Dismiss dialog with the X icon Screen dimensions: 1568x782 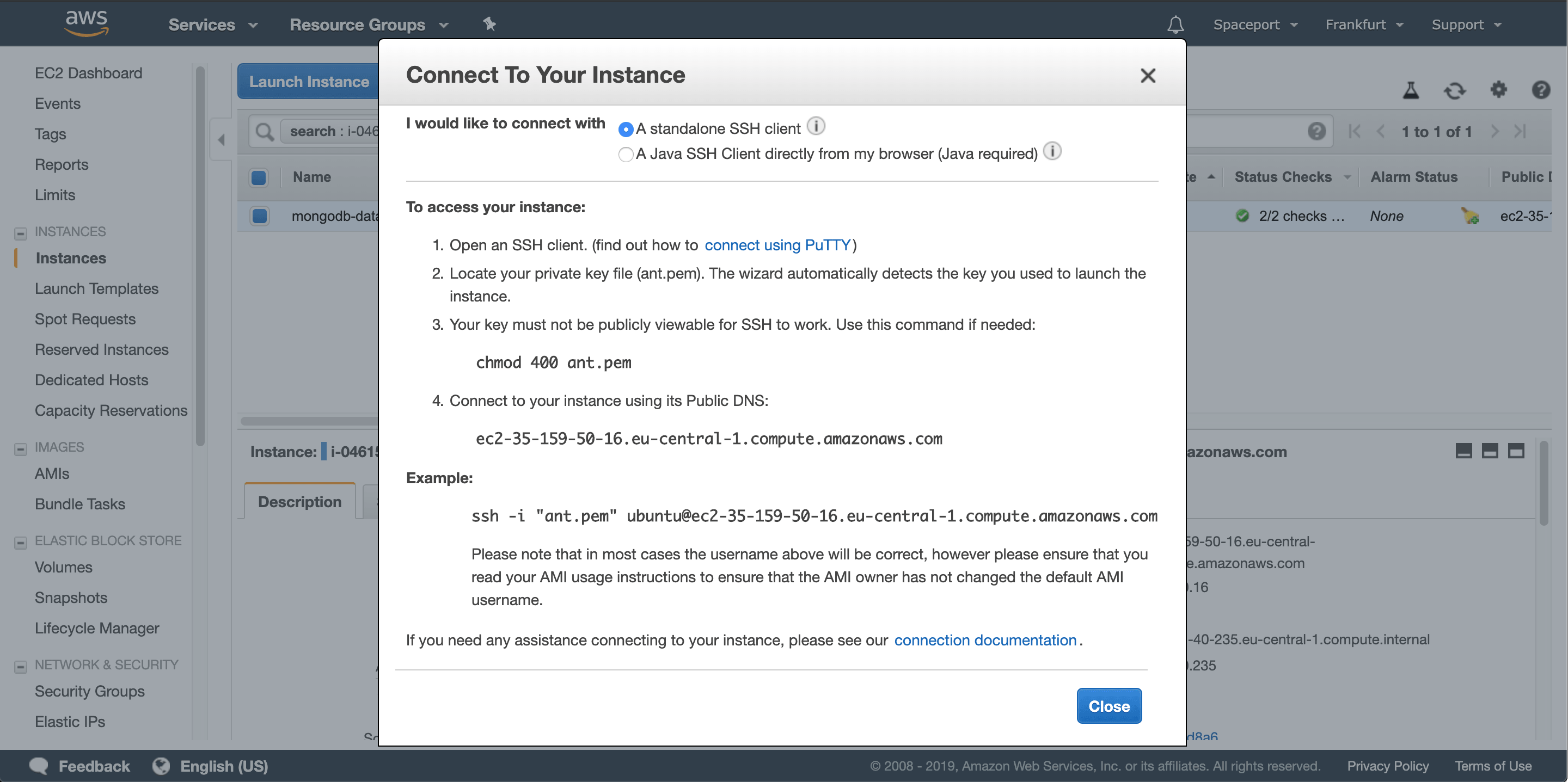(x=1147, y=76)
